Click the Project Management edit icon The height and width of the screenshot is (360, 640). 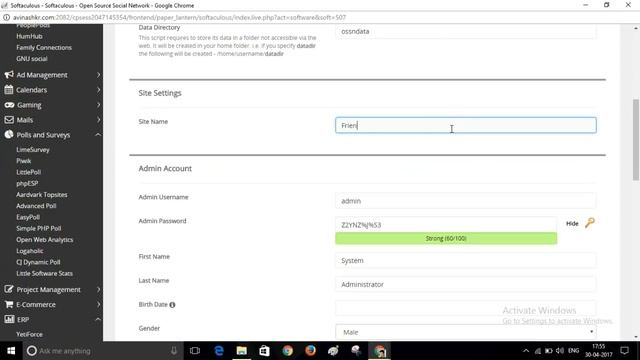click(9, 289)
